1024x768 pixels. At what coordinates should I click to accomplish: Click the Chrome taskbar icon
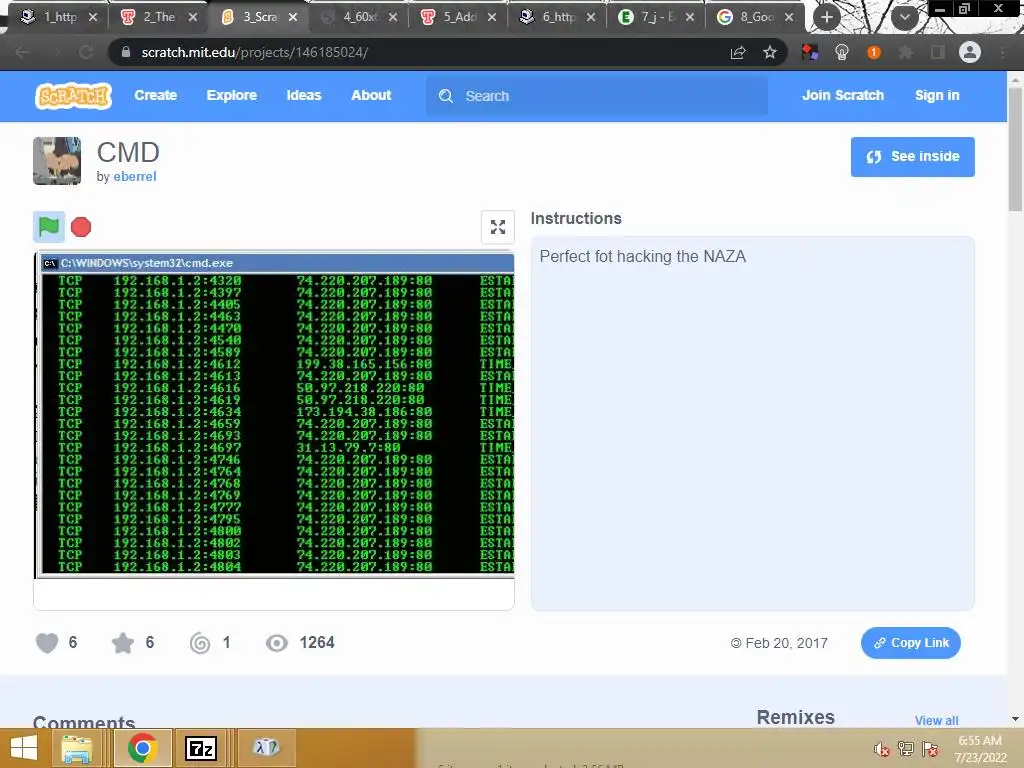click(x=142, y=748)
